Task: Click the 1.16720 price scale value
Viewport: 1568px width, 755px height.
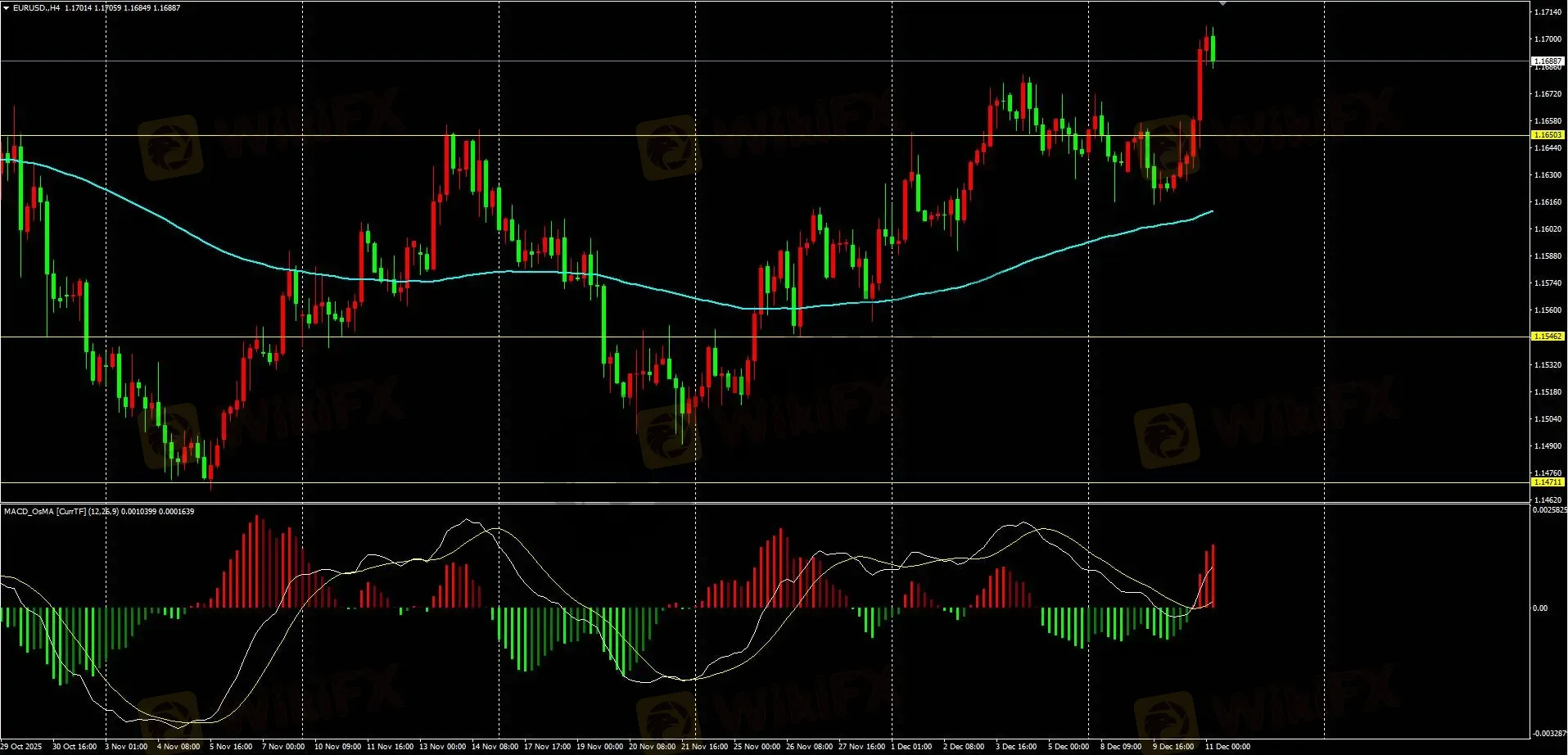Action: (1548, 94)
